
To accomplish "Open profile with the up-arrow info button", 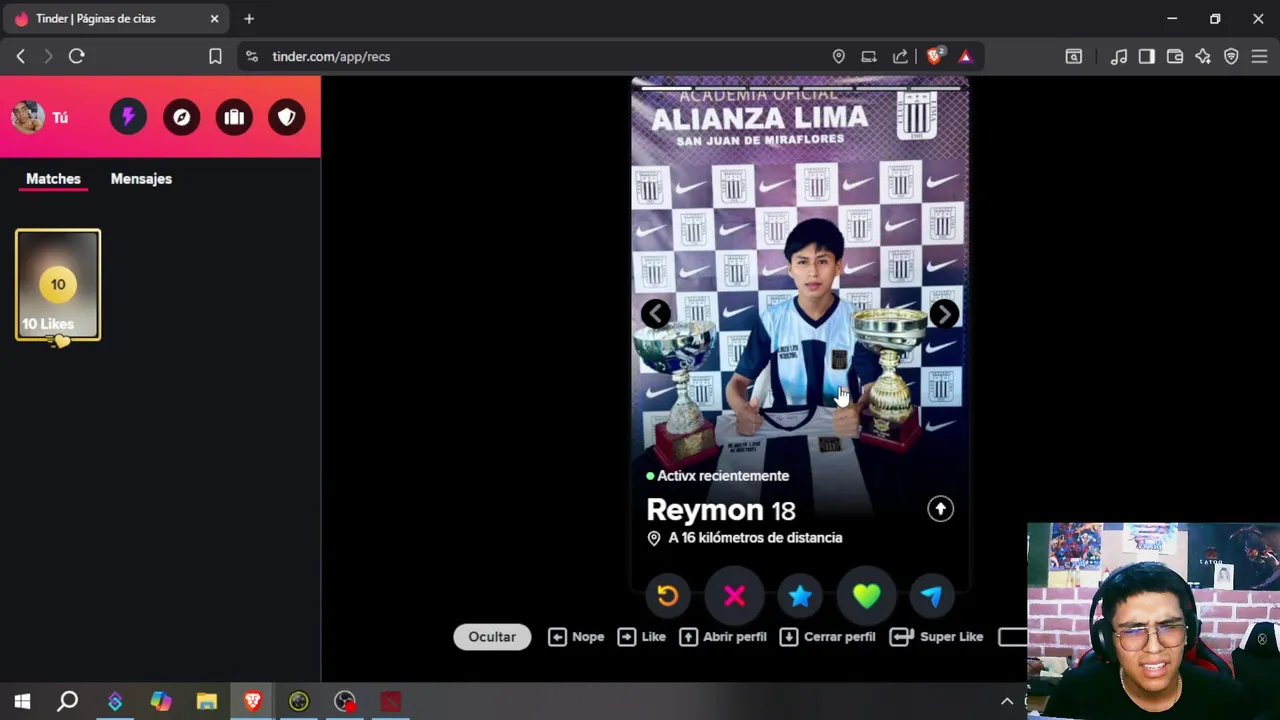I will pos(940,509).
